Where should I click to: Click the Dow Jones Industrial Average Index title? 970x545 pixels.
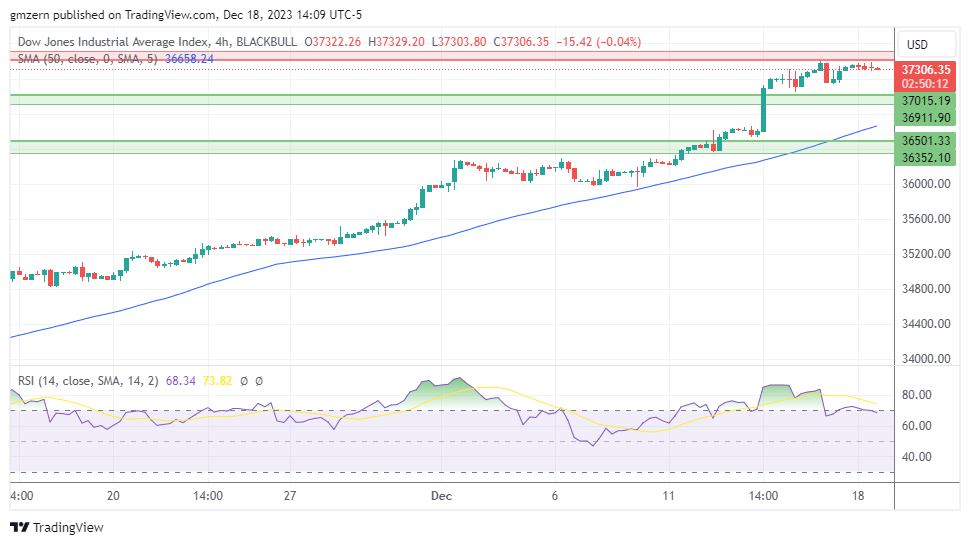tap(113, 42)
